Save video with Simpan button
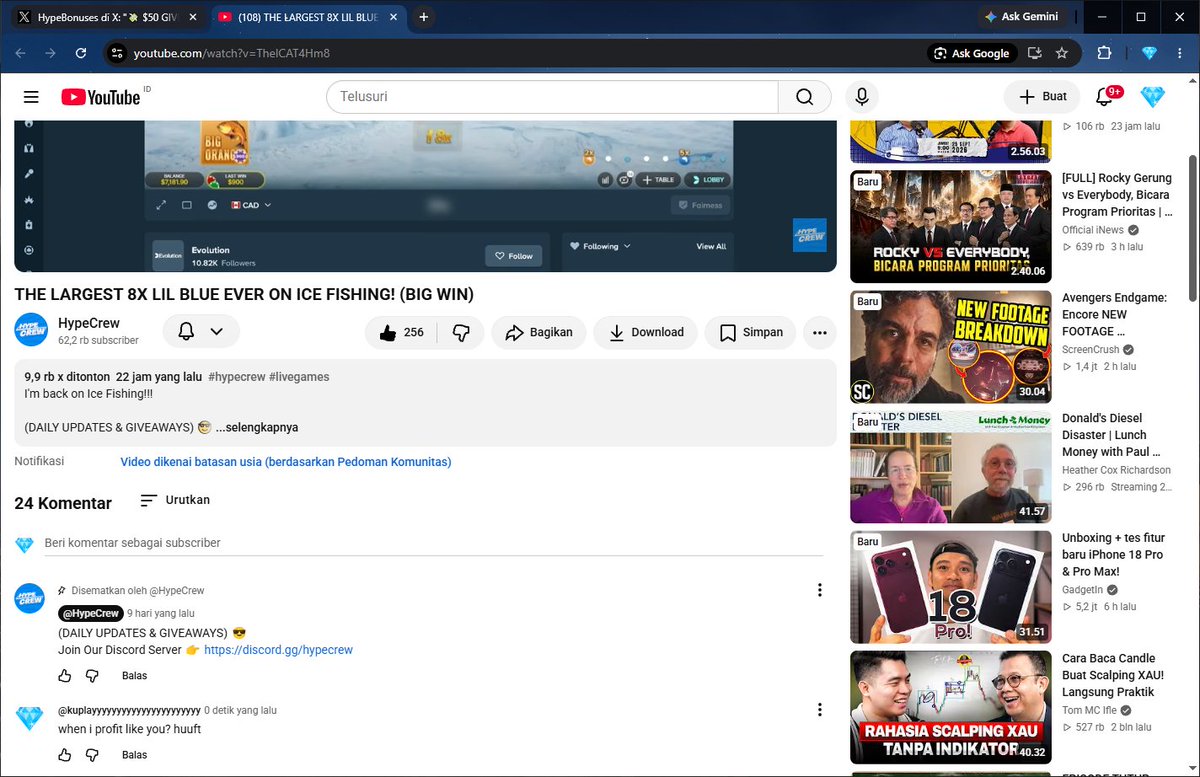The image size is (1200, 777). coord(751,332)
